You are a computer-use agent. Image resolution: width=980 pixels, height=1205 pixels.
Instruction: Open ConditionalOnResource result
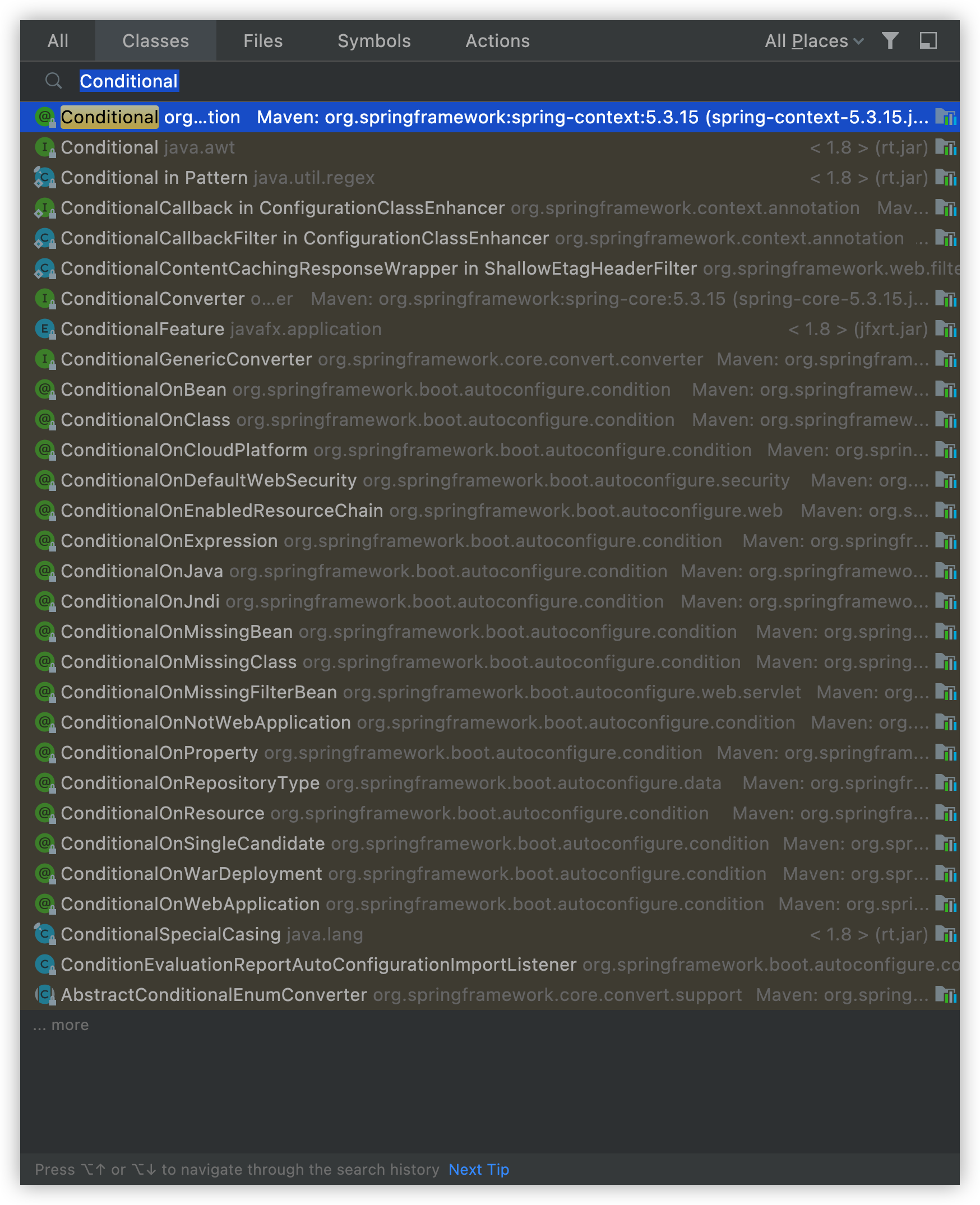click(490, 813)
